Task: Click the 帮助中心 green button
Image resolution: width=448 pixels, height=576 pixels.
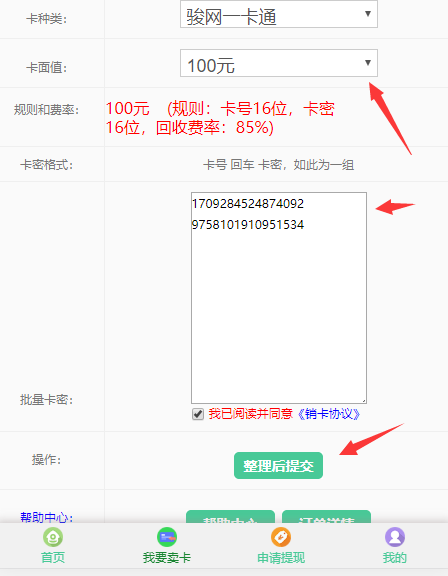Action: coord(230,516)
